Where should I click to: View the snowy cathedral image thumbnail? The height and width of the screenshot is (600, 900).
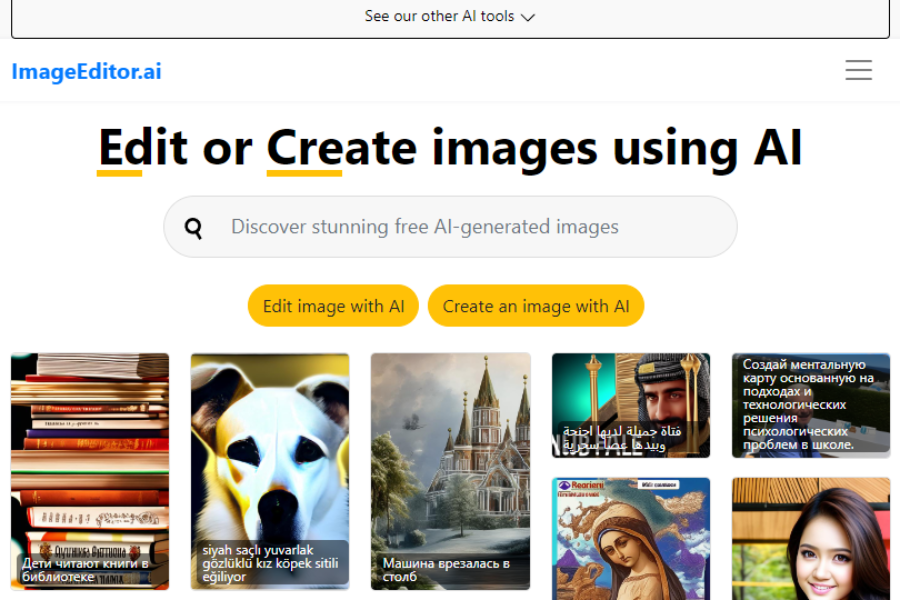[x=450, y=450]
